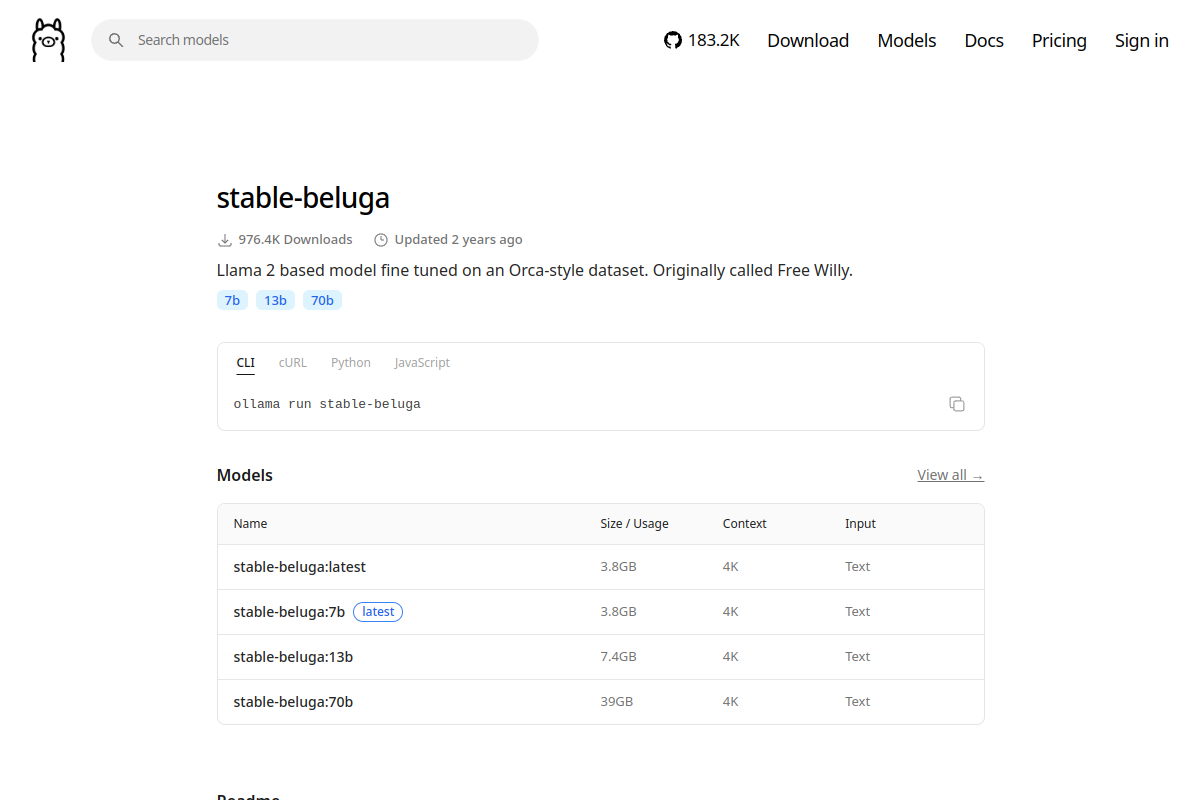This screenshot has height=800, width=1200.
Task: Switch to the JavaScript tab
Action: (x=422, y=363)
